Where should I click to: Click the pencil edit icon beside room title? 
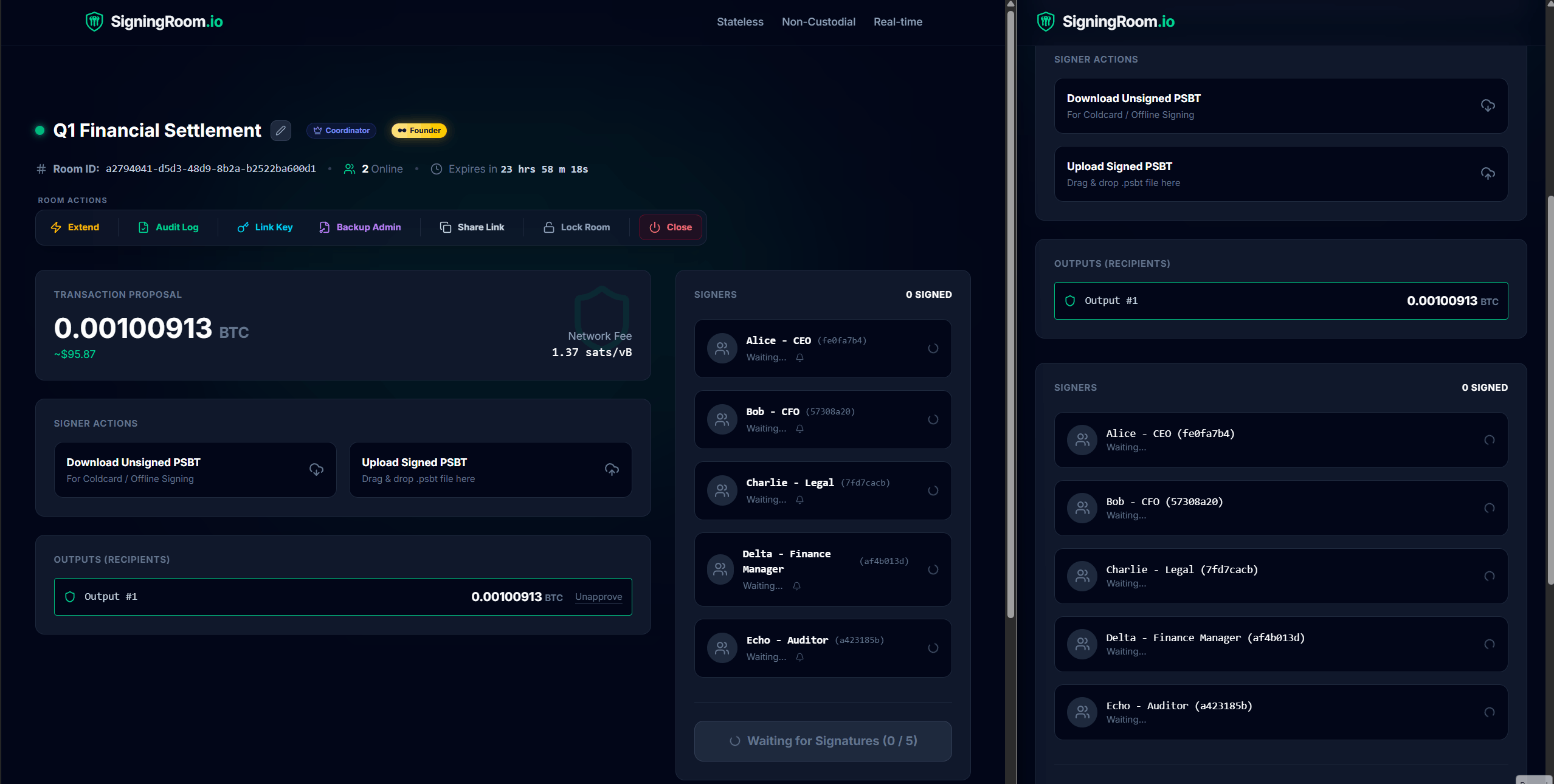280,131
